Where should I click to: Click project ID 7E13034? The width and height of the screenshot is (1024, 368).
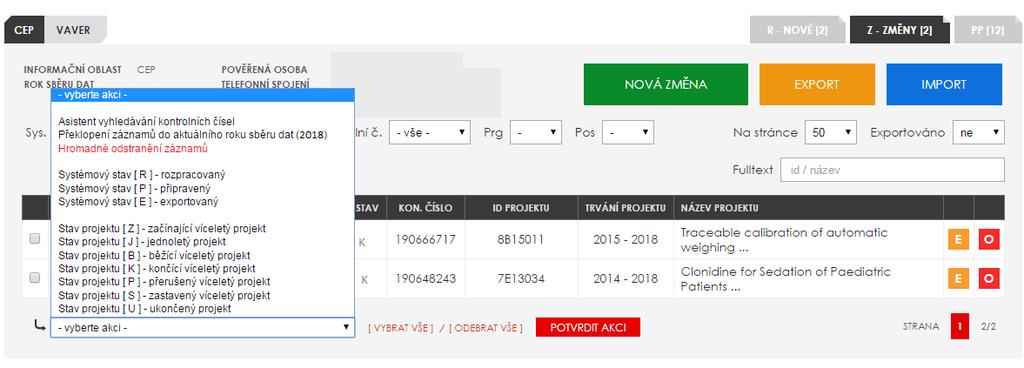point(520,279)
